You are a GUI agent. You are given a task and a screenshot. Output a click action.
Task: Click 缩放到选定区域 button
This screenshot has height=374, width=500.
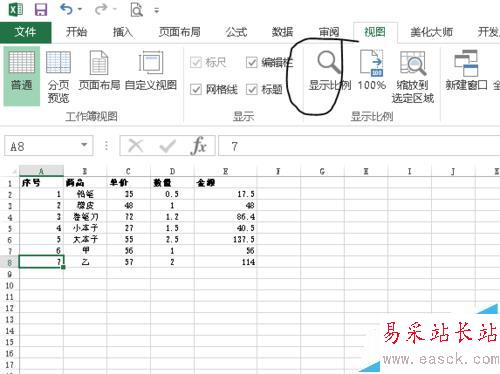(x=413, y=77)
